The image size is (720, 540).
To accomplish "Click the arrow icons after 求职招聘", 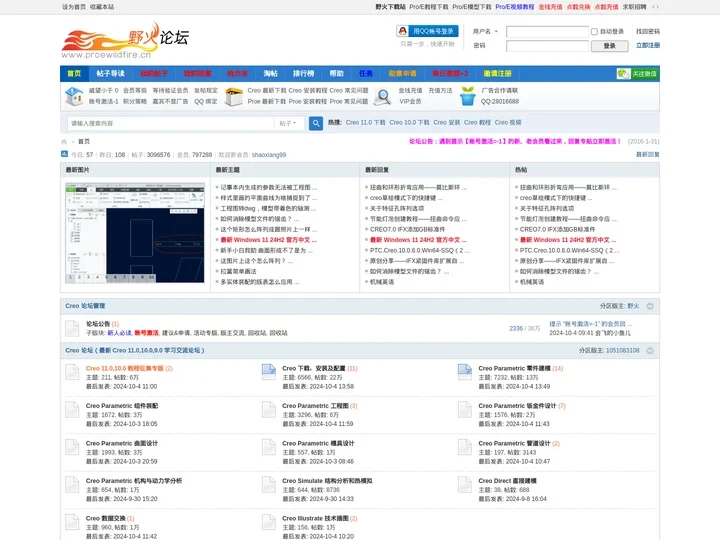I will click(655, 7).
